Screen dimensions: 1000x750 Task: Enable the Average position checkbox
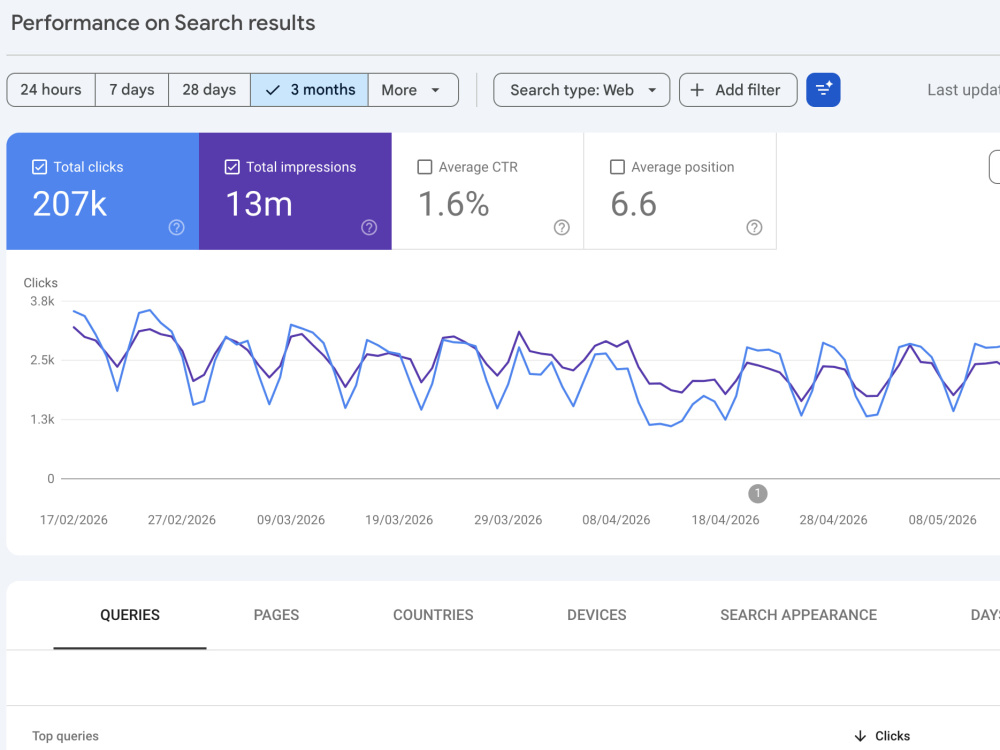tap(617, 167)
